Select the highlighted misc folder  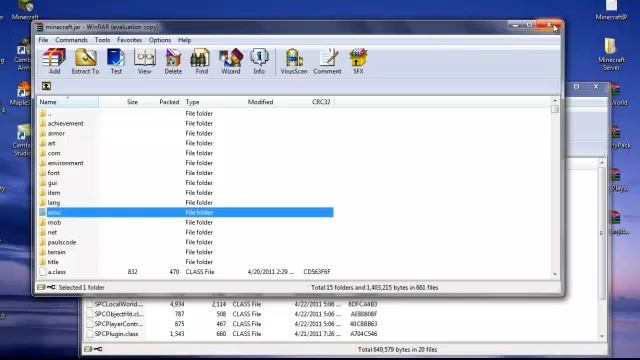(x=186, y=212)
